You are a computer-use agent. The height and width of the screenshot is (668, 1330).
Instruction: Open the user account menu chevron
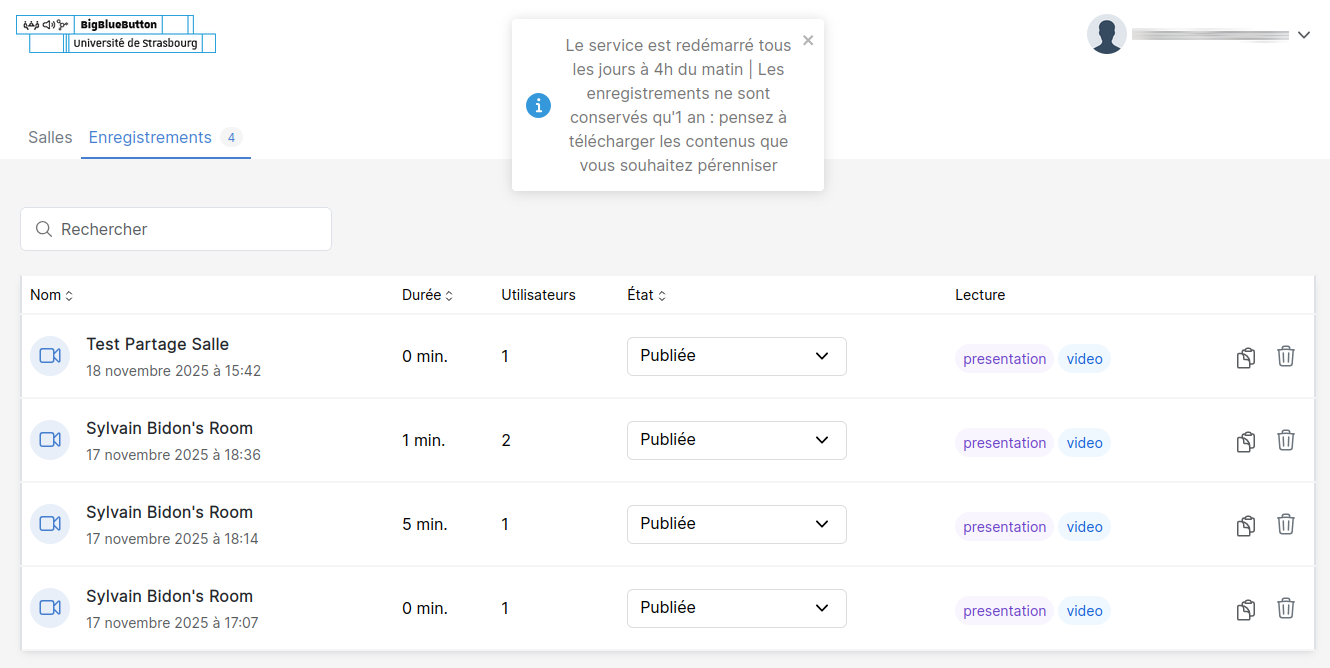click(x=1303, y=35)
